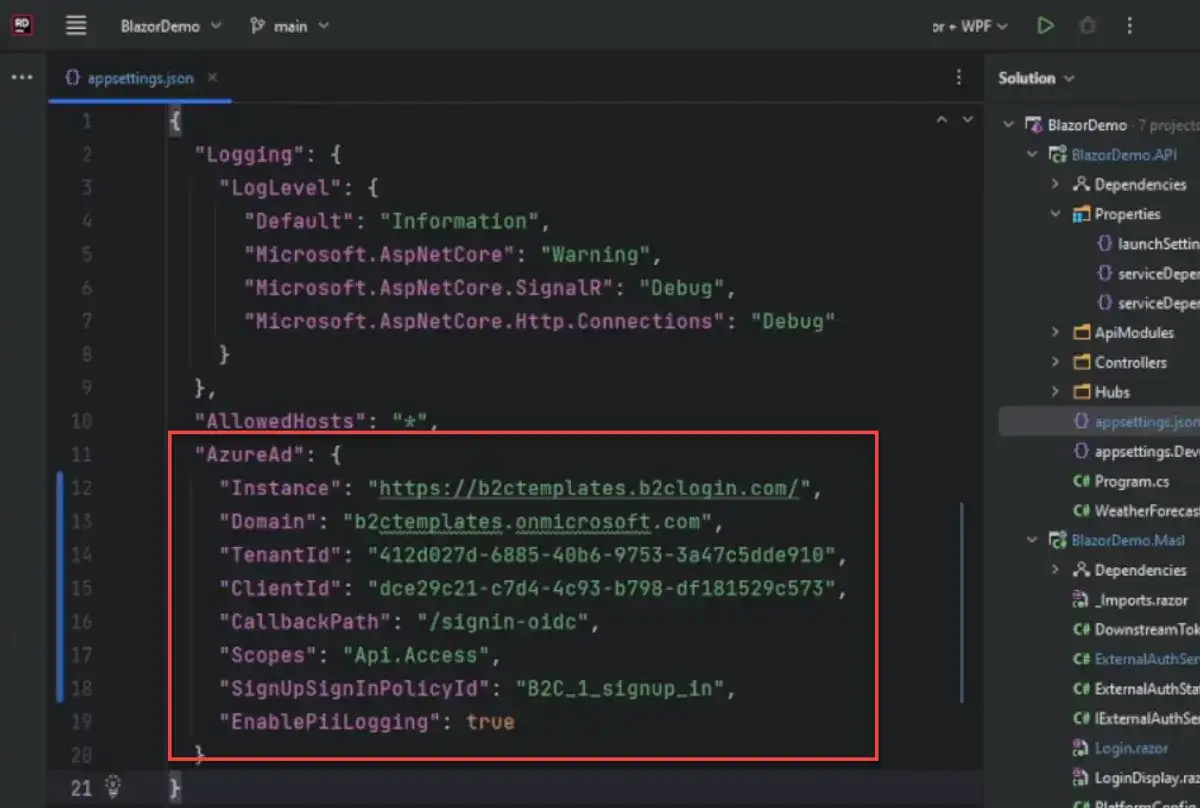Screen dimensions: 1200x808
Task: Click the Debug bug icon
Action: click(x=1087, y=26)
